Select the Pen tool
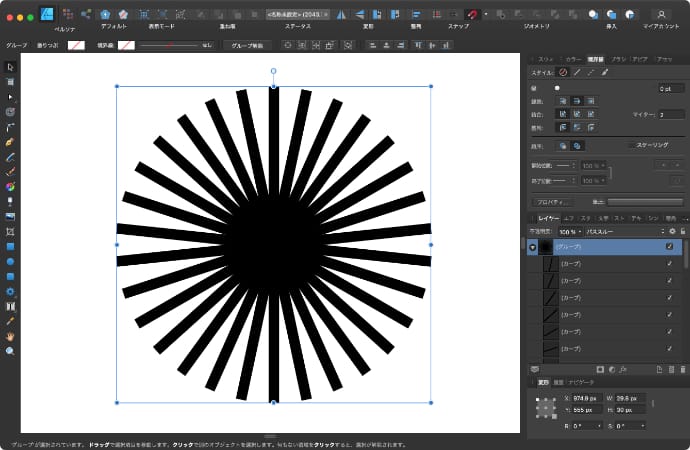This screenshot has width=690, height=450. pos(10,143)
